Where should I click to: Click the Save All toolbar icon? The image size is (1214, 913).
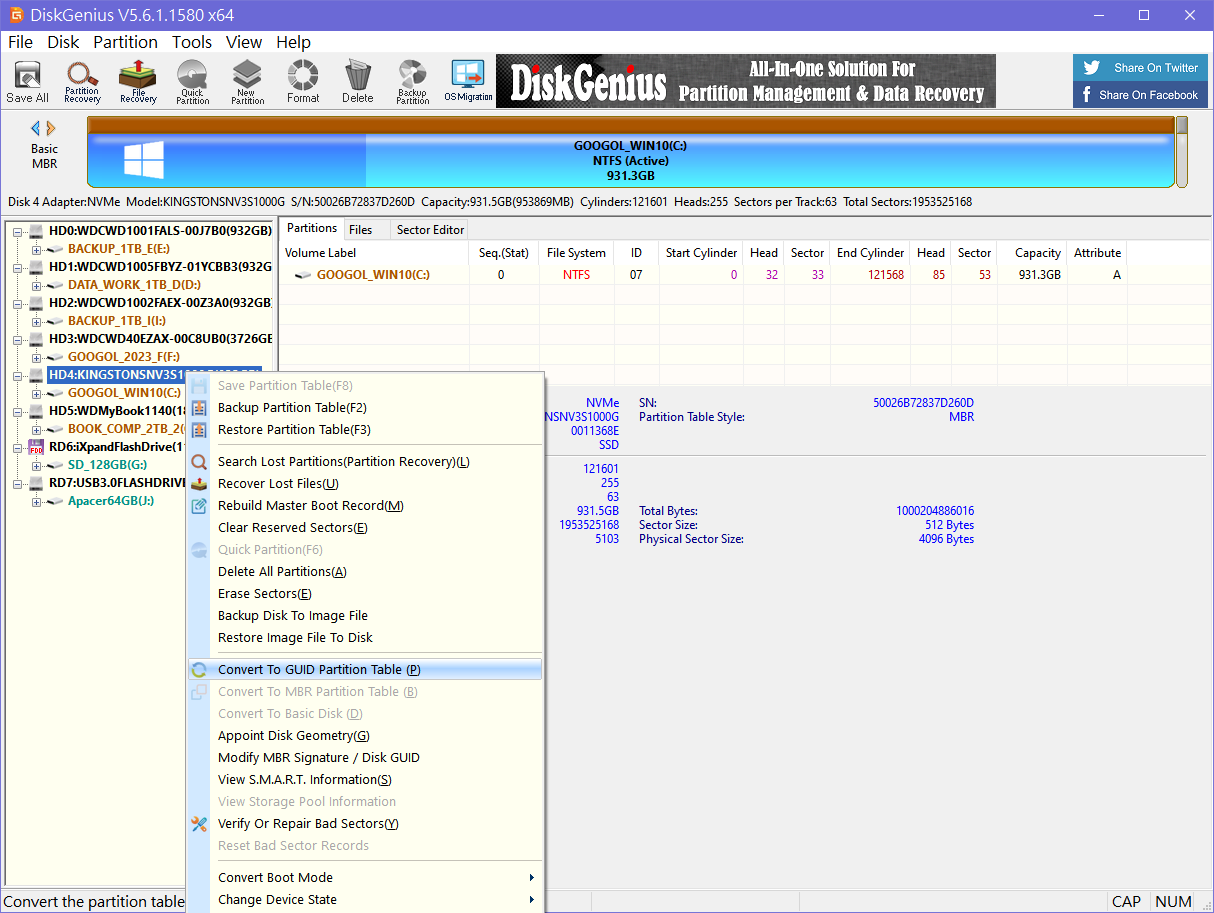click(x=27, y=81)
